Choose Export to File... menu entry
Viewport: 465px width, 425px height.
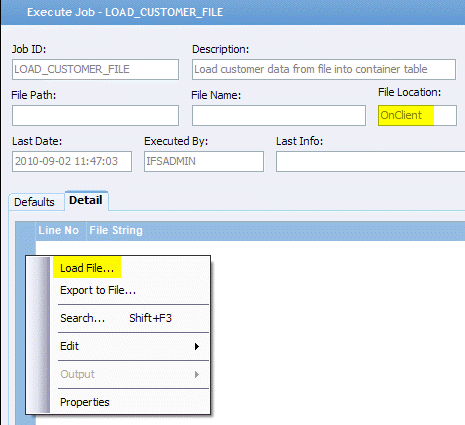click(x=98, y=290)
